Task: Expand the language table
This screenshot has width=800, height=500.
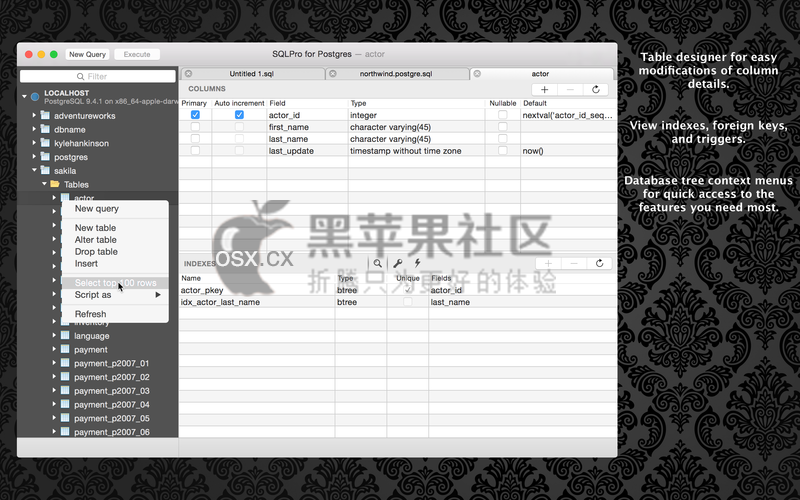Action: [x=54, y=335]
